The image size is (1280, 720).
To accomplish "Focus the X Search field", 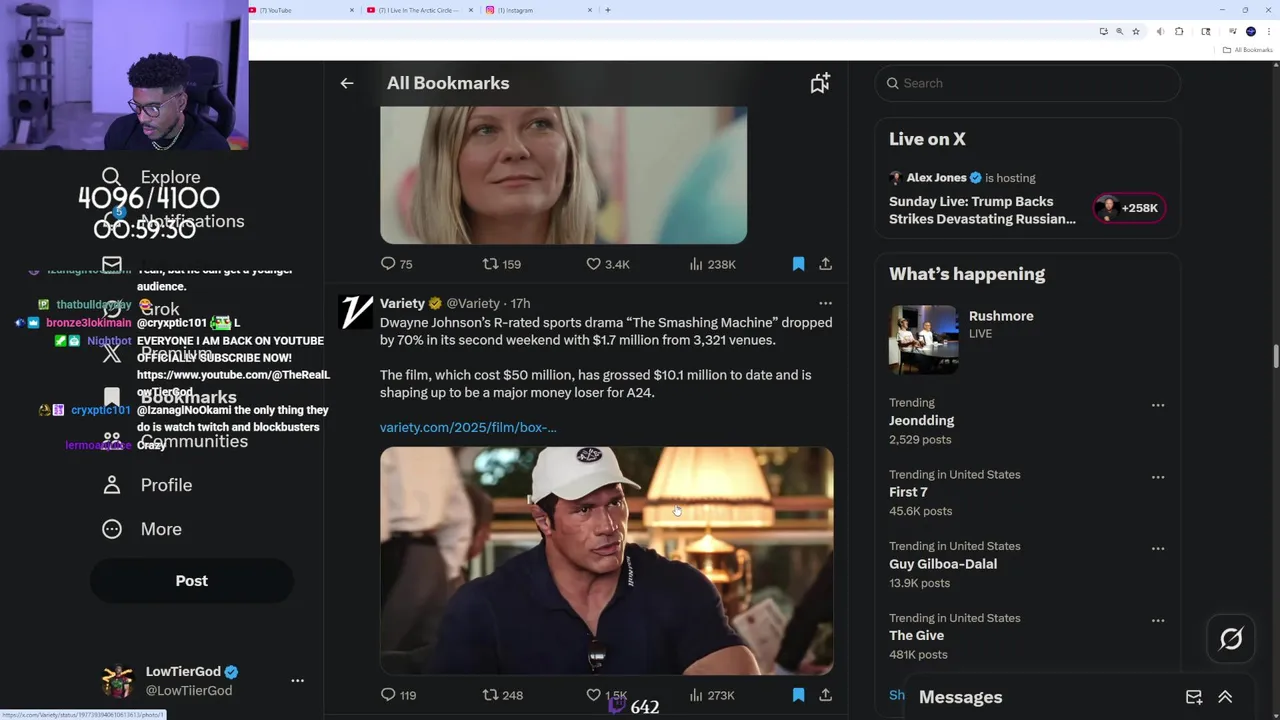I will 1028,83.
